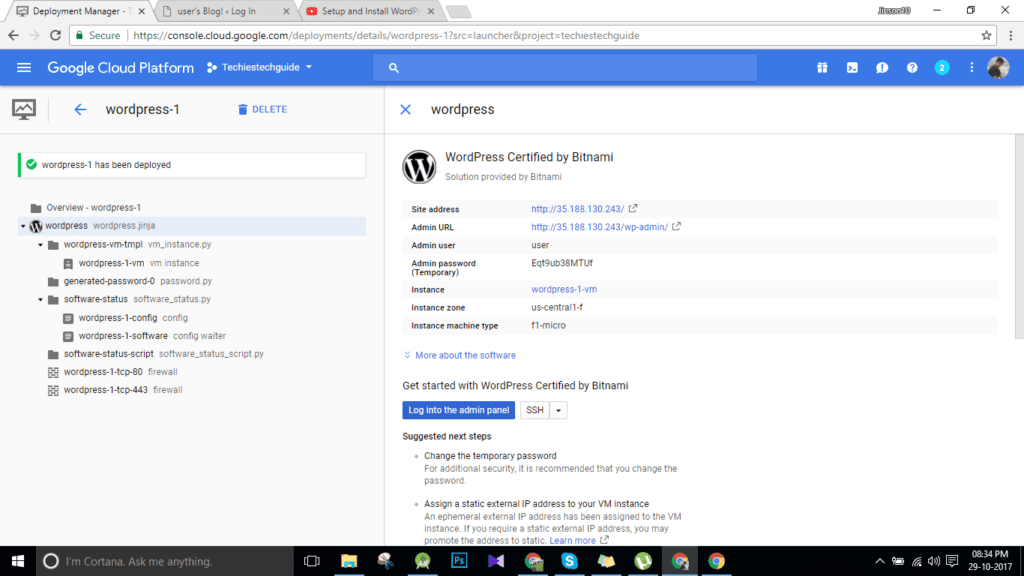The width and height of the screenshot is (1024, 576).
Task: Open the send feedback icon
Action: coord(882,67)
